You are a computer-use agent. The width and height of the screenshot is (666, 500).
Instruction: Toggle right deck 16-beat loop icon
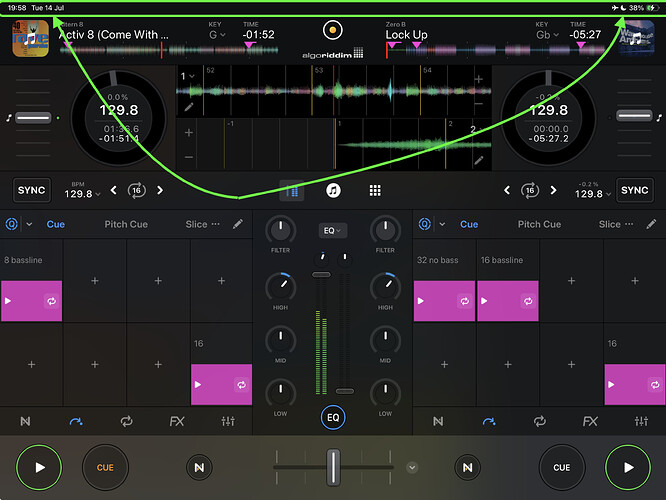(530, 190)
